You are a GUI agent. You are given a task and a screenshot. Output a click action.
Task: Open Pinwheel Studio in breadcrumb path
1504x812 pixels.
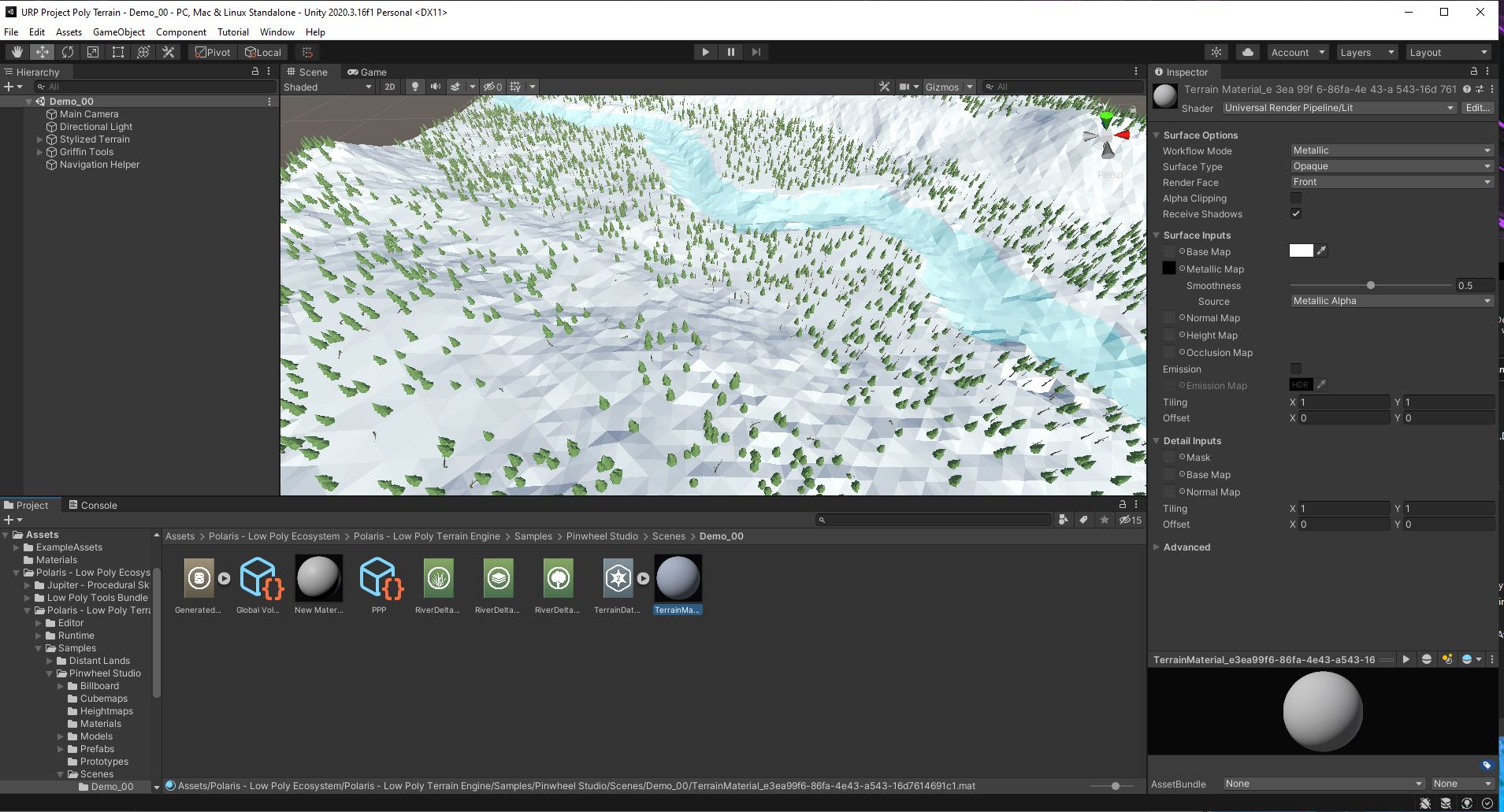(602, 536)
